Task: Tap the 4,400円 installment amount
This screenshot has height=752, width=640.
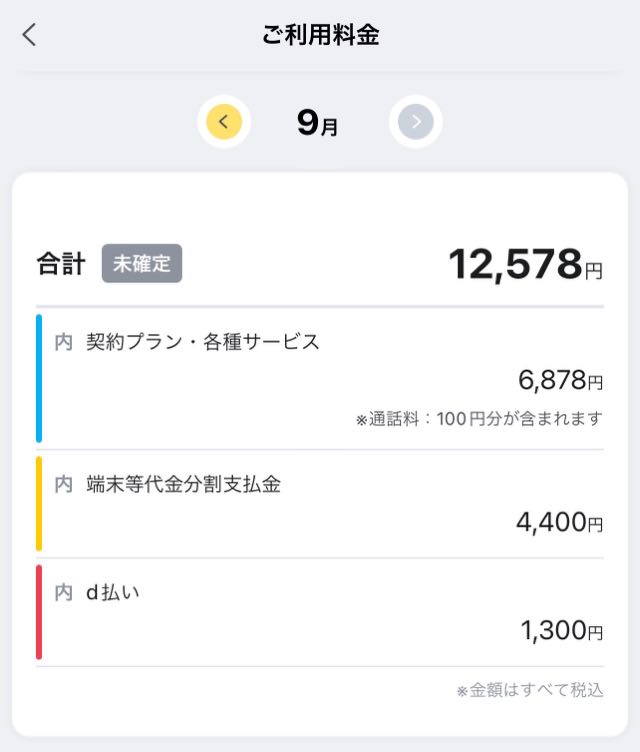Action: [559, 522]
